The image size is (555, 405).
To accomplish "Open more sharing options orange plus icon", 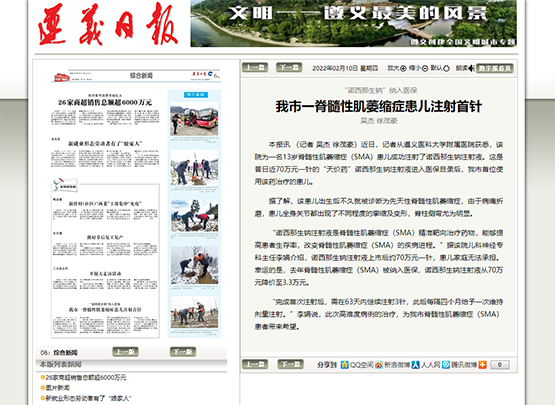I will (482, 365).
